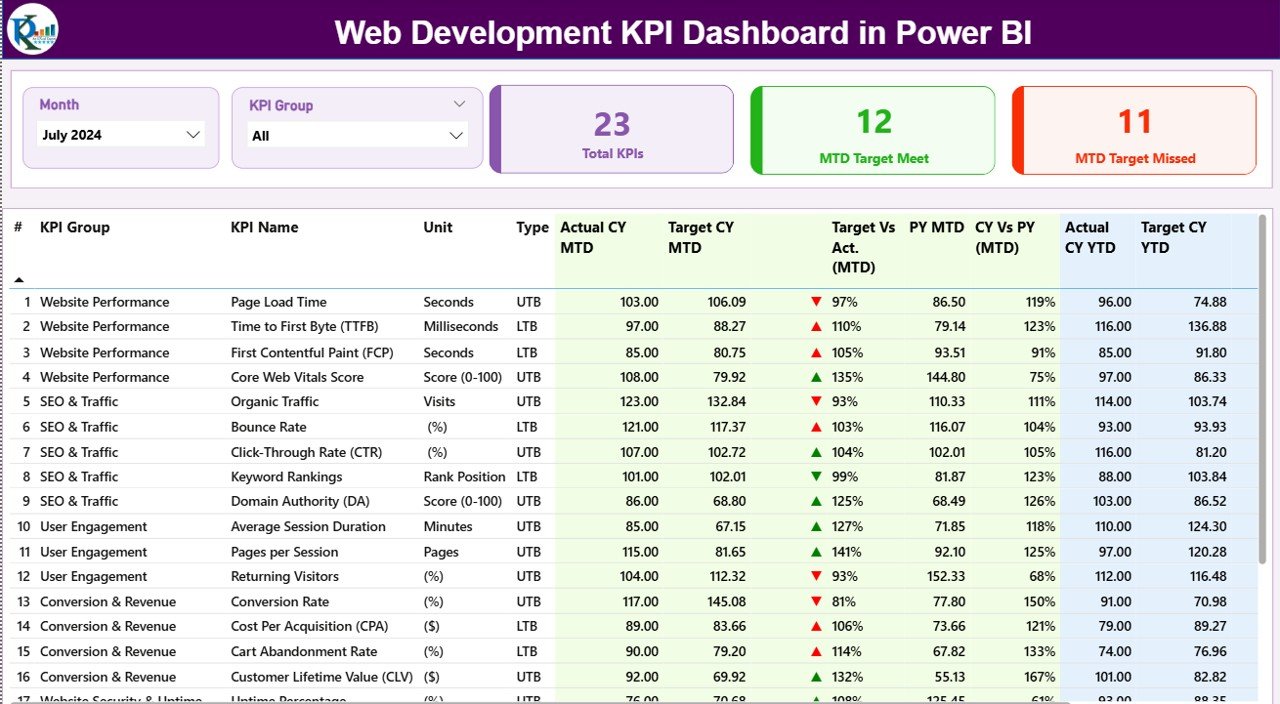Click the green up arrow for Domain Authority
The width and height of the screenshot is (1280, 704).
pos(817,501)
